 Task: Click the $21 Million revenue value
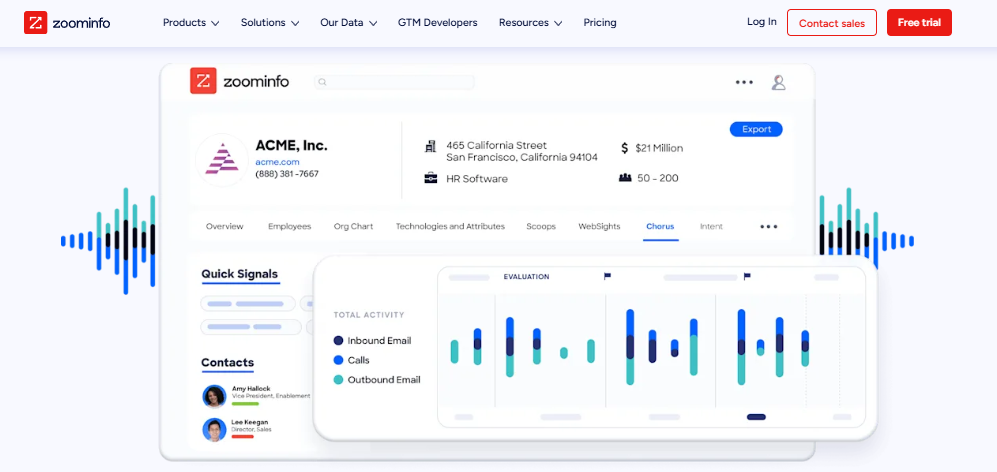pos(659,148)
